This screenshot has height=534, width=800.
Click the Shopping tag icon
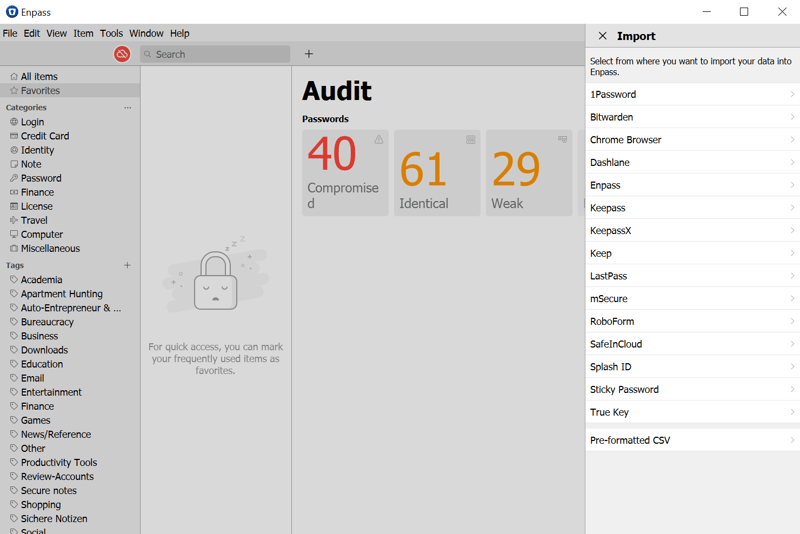14,504
